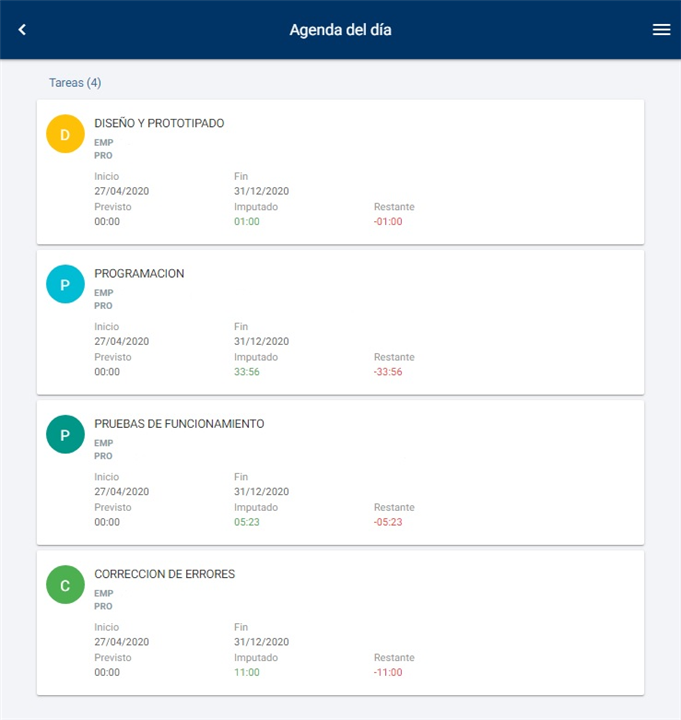The image size is (681, 720).
Task: Click restante value -33:56 in Programacion card
Action: coord(388,372)
